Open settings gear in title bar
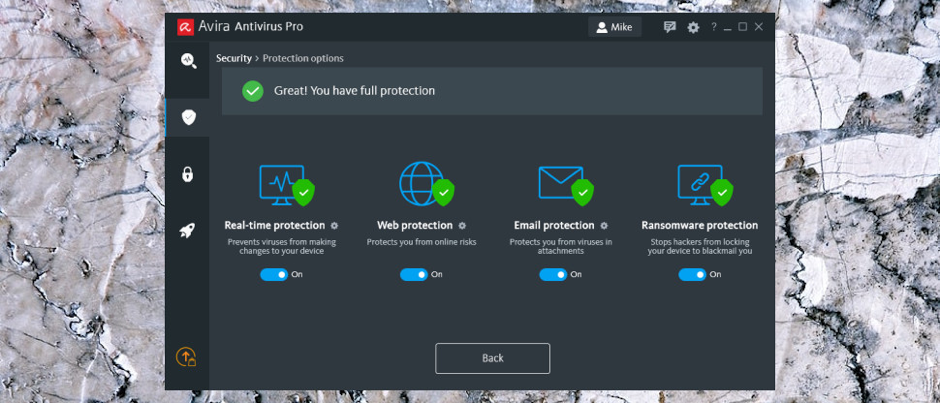The height and width of the screenshot is (403, 940). tap(693, 27)
